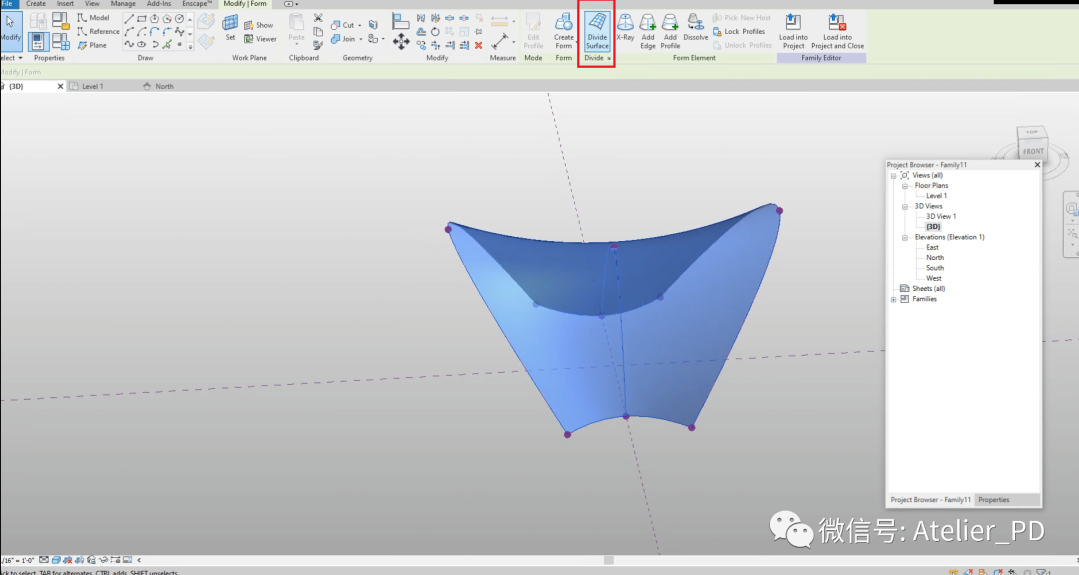Expand the Families tree node
Image resolution: width=1079 pixels, height=575 pixels.
coord(893,300)
